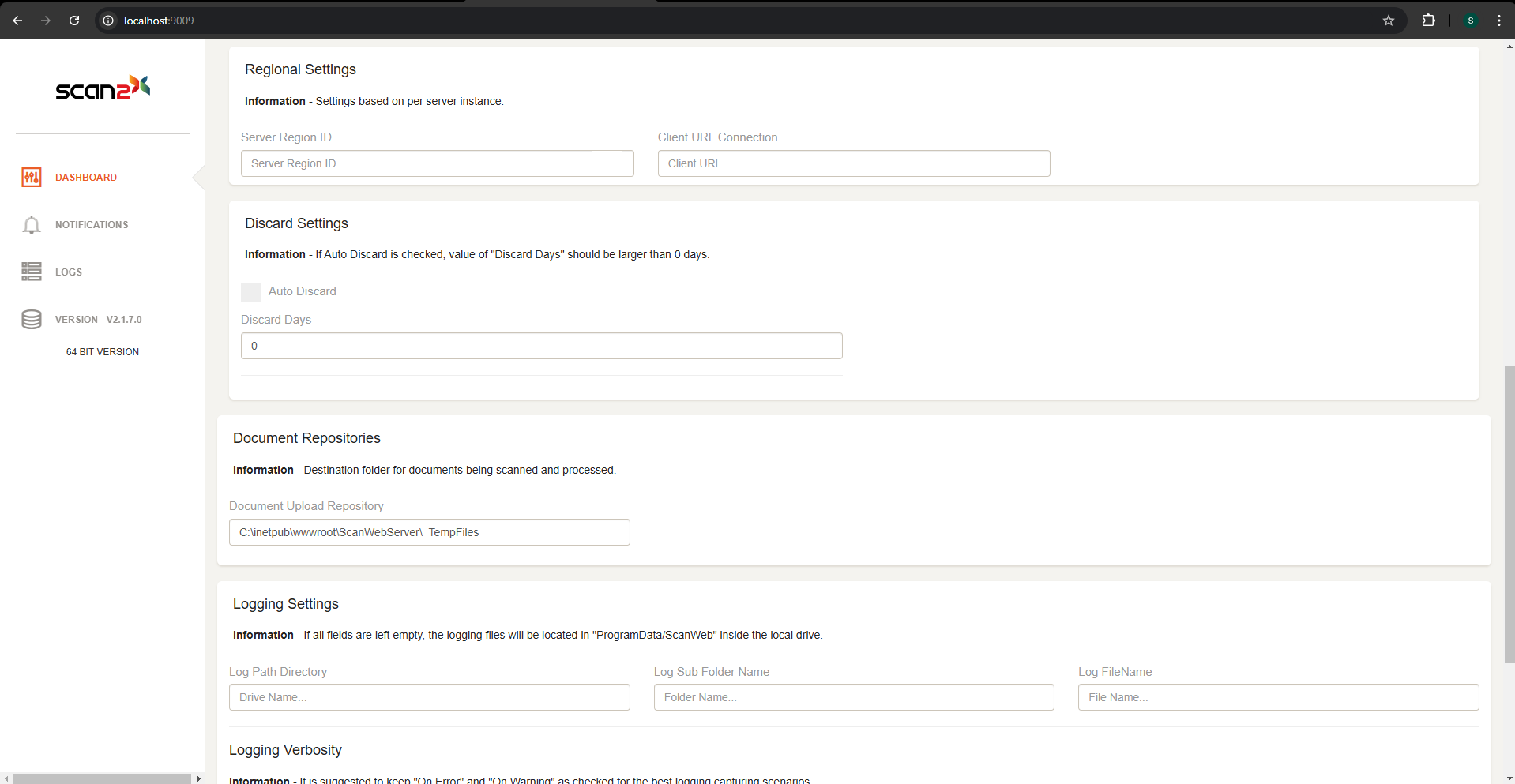Focus the Log Sub Folder Name field
1515x784 pixels.
coord(853,697)
